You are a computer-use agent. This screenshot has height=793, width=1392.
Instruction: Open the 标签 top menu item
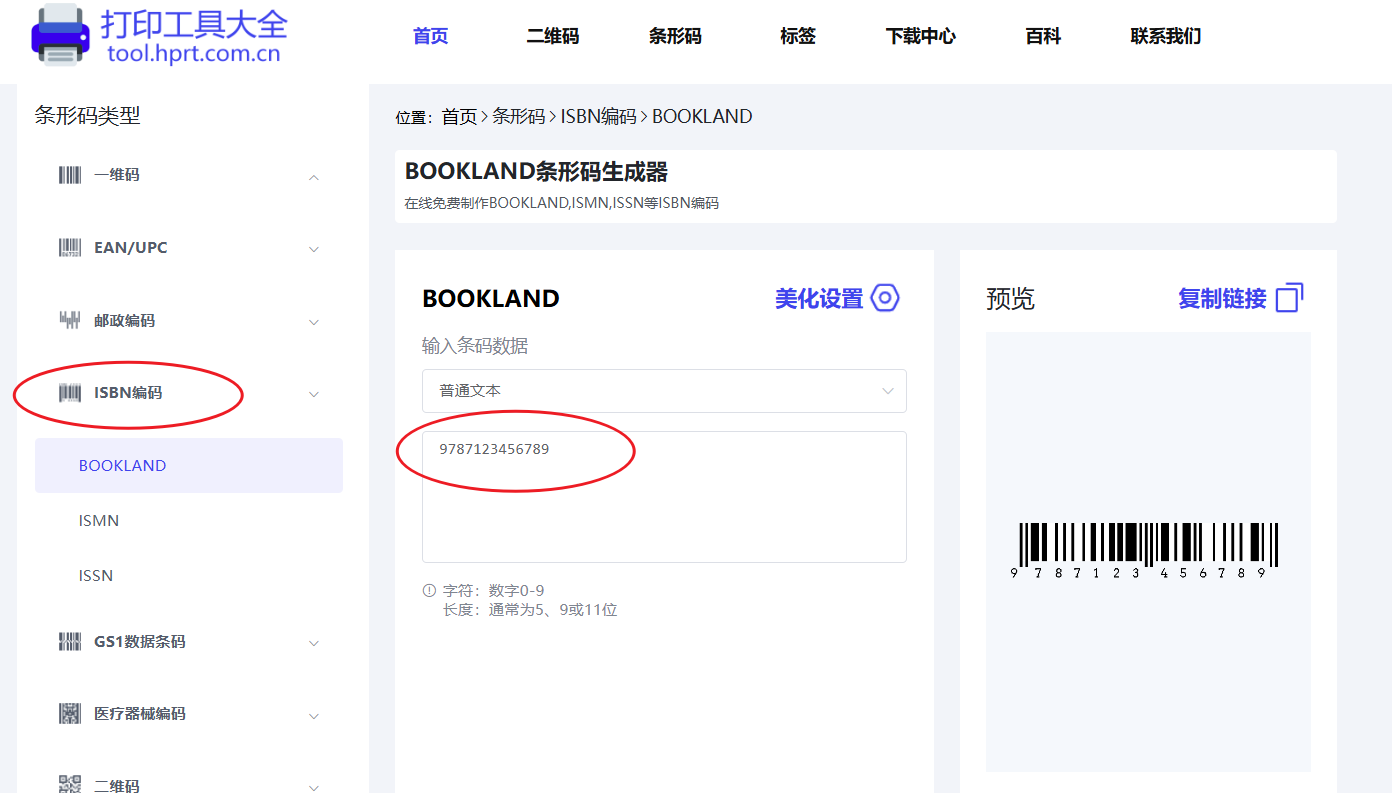click(798, 36)
